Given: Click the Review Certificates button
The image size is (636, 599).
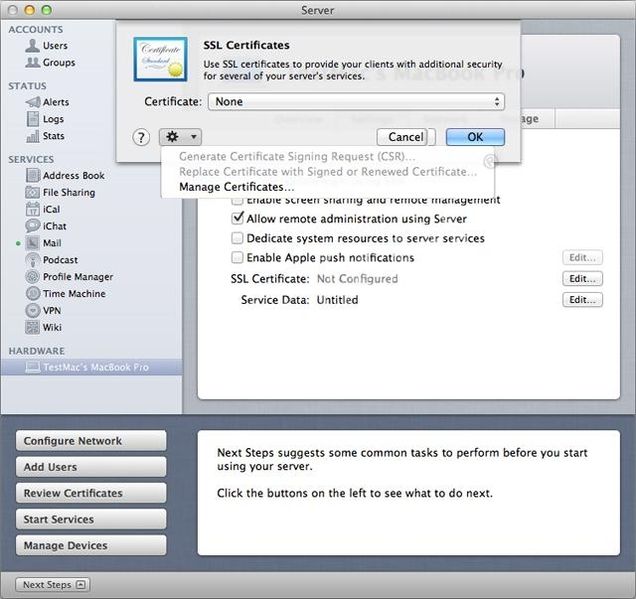Looking at the screenshot, I should pyautogui.click(x=91, y=493).
